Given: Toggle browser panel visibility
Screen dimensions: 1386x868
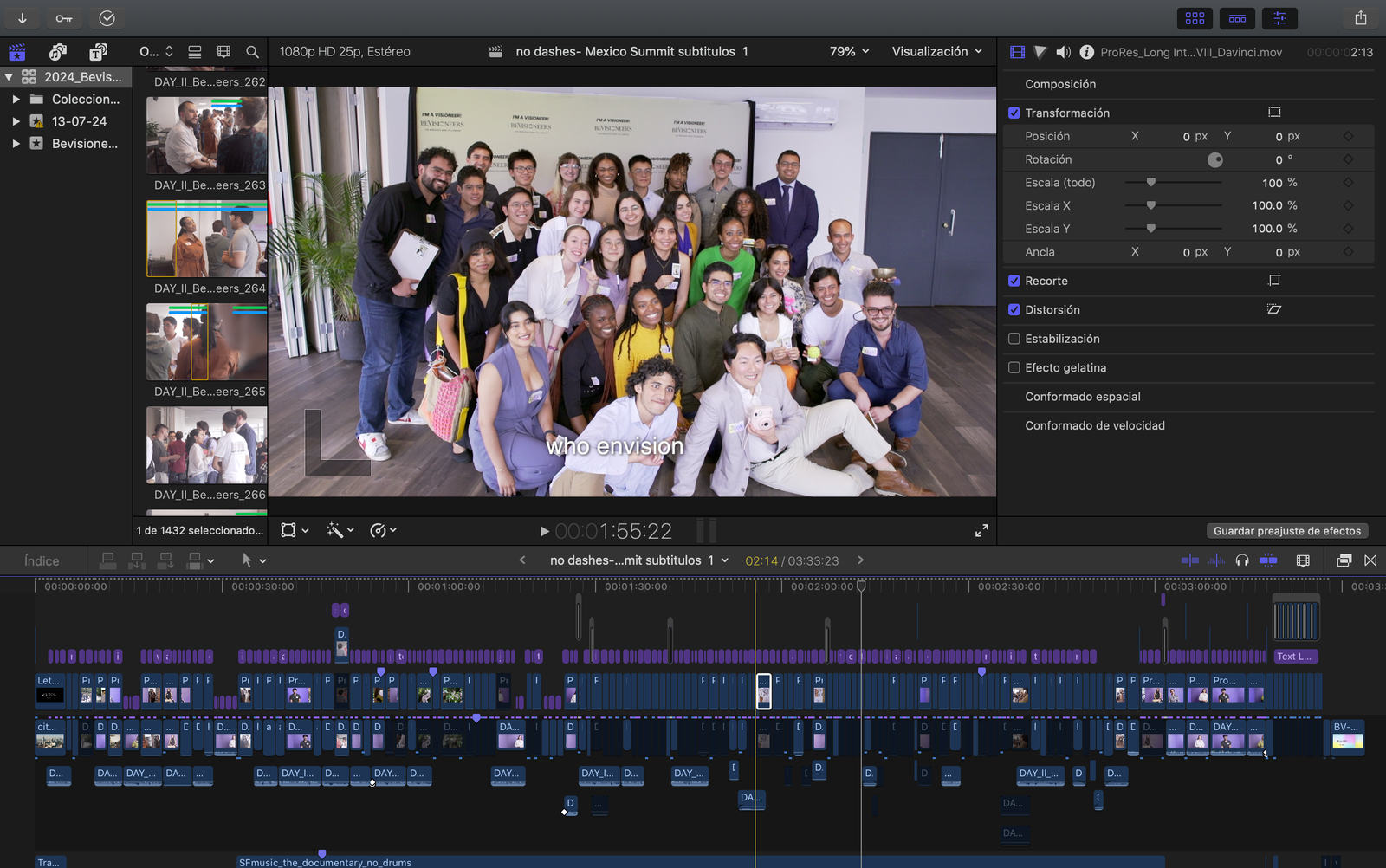Looking at the screenshot, I should click(x=1195, y=18).
